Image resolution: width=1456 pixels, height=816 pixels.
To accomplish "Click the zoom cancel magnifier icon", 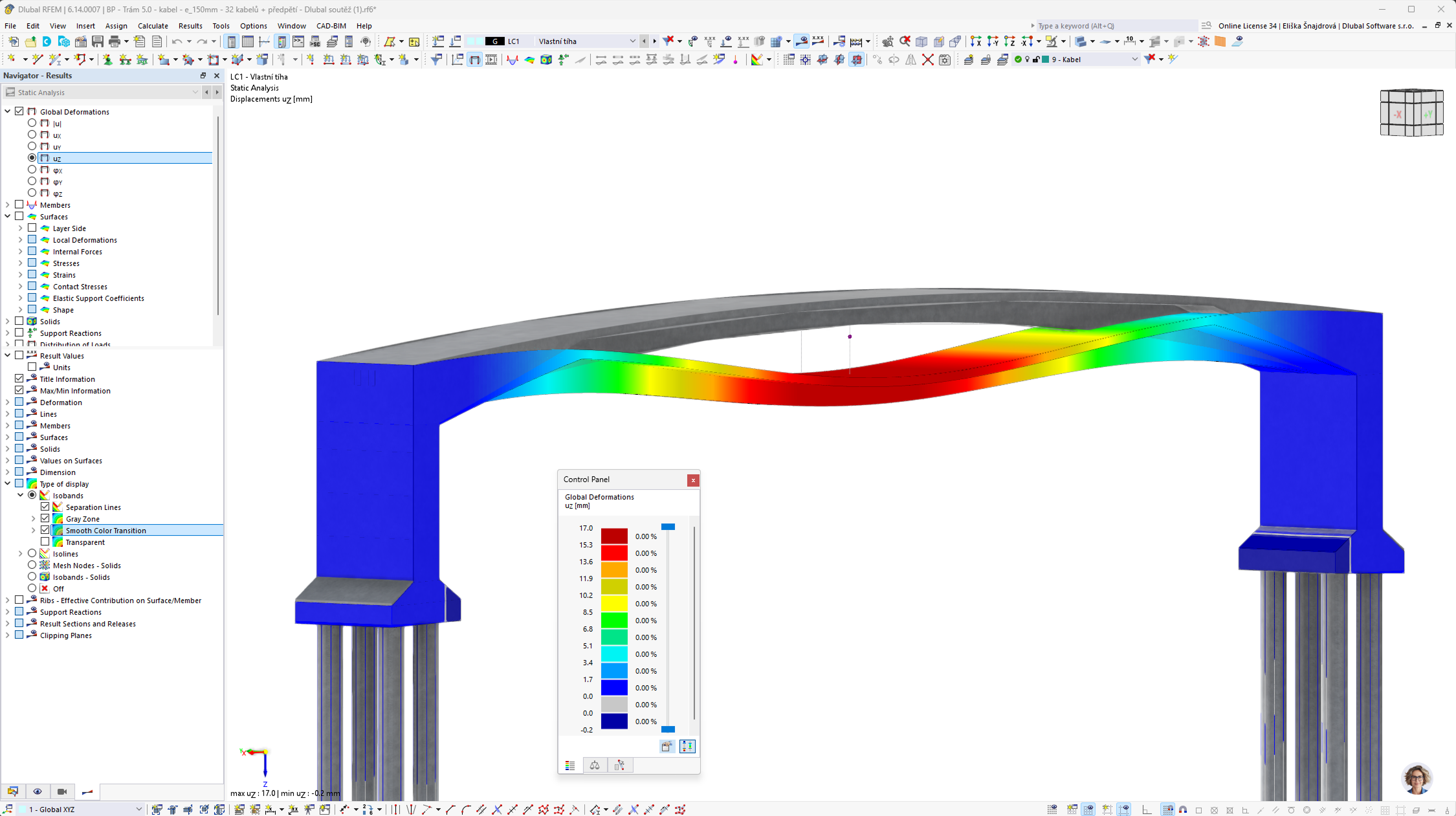I will [905, 41].
